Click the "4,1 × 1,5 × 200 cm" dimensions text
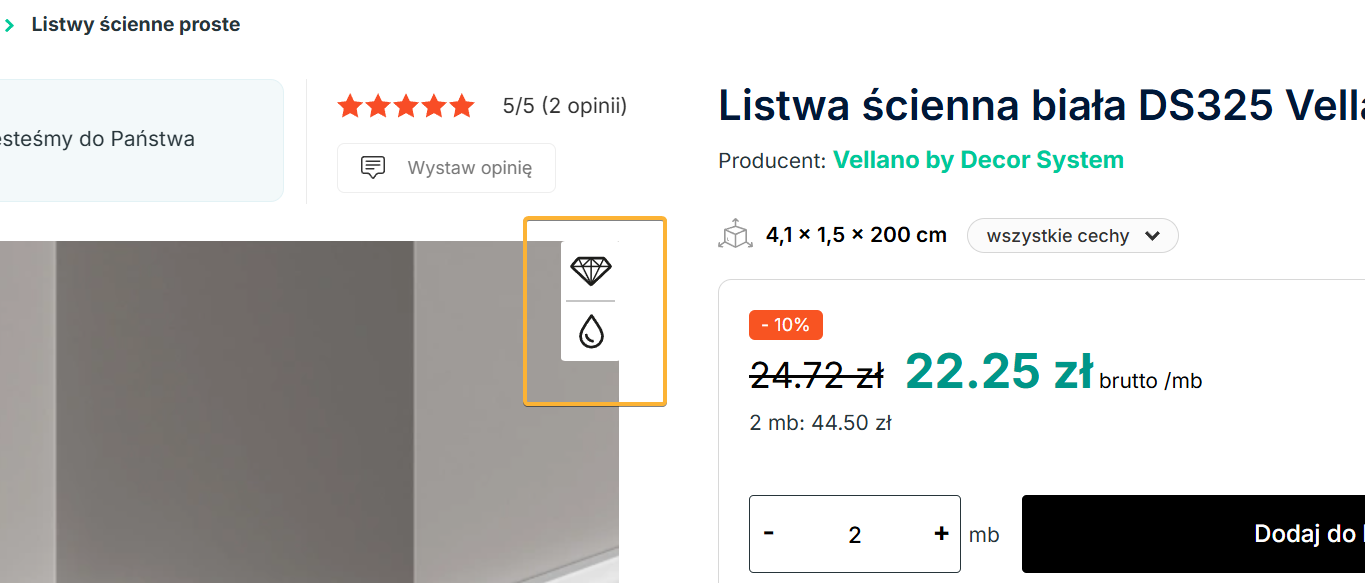Screen dimensions: 1365x583 pyautogui.click(x=856, y=236)
